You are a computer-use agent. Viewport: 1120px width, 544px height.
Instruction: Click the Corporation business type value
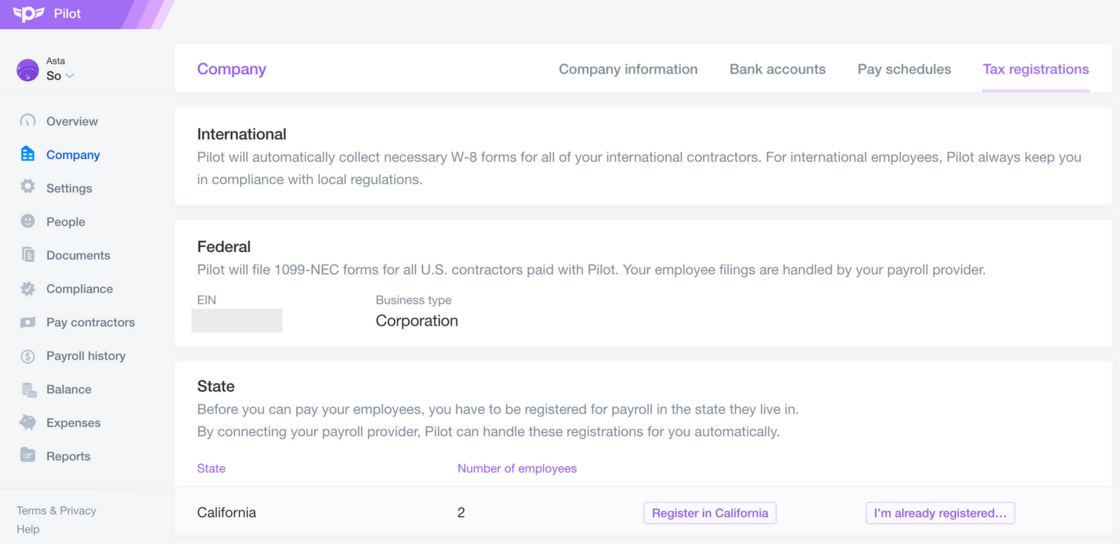pyautogui.click(x=417, y=321)
